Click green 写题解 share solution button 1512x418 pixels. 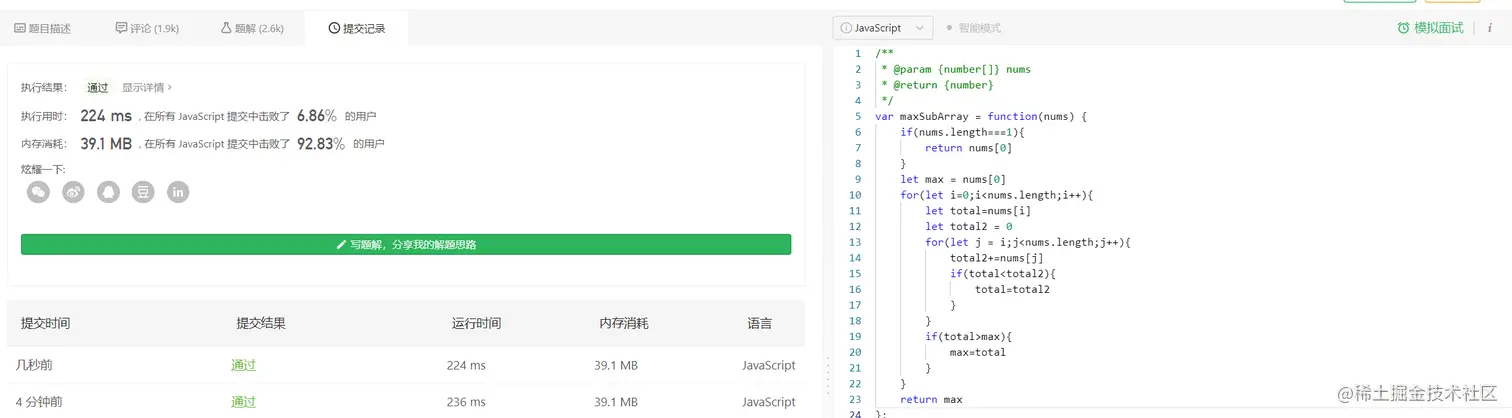coord(406,244)
